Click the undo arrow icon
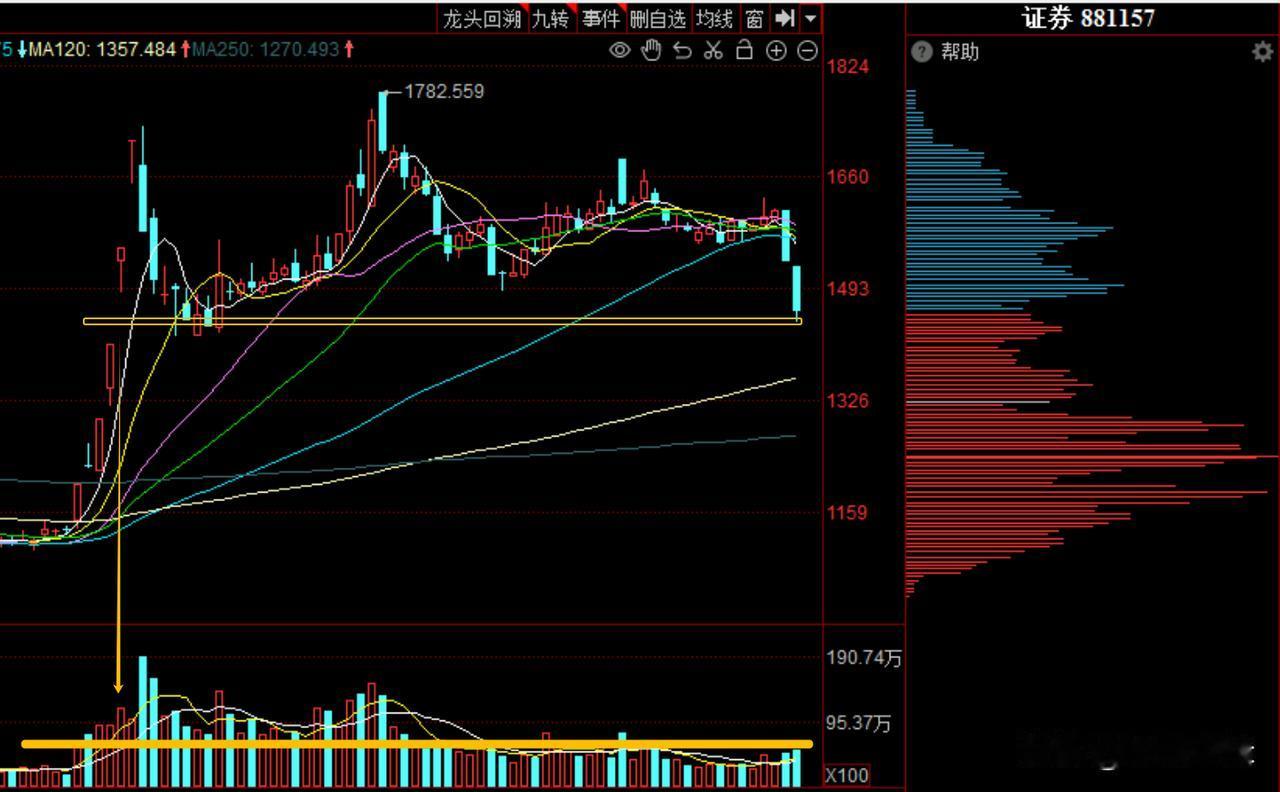Viewport: 1280px width, 792px height. point(682,50)
